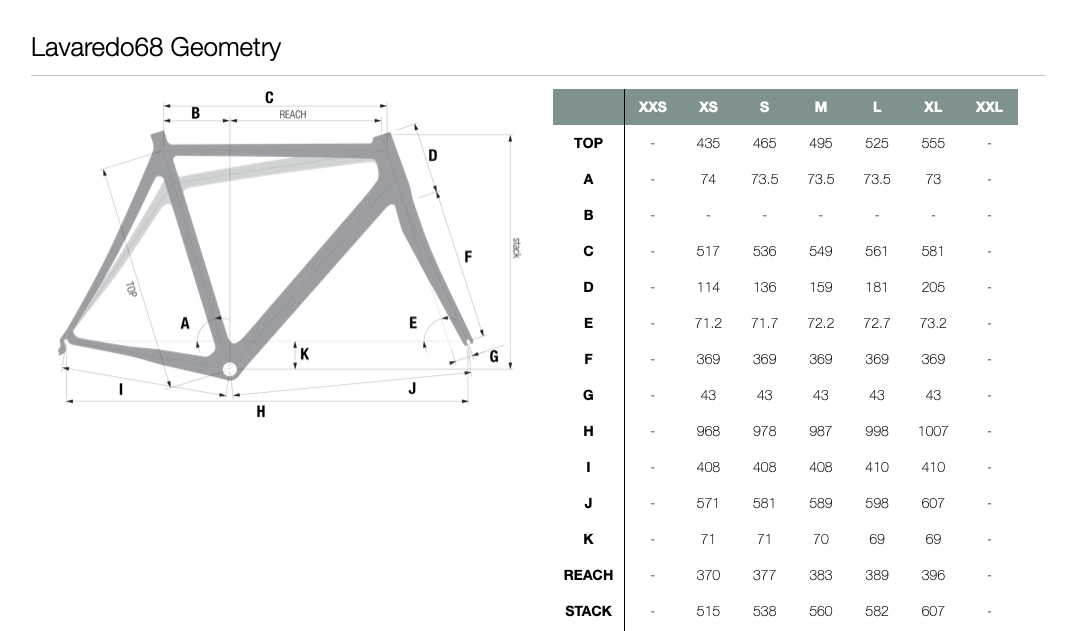Viewport: 1075px width, 631px height.
Task: Click the K label near bottom bracket drop
Action: [304, 354]
